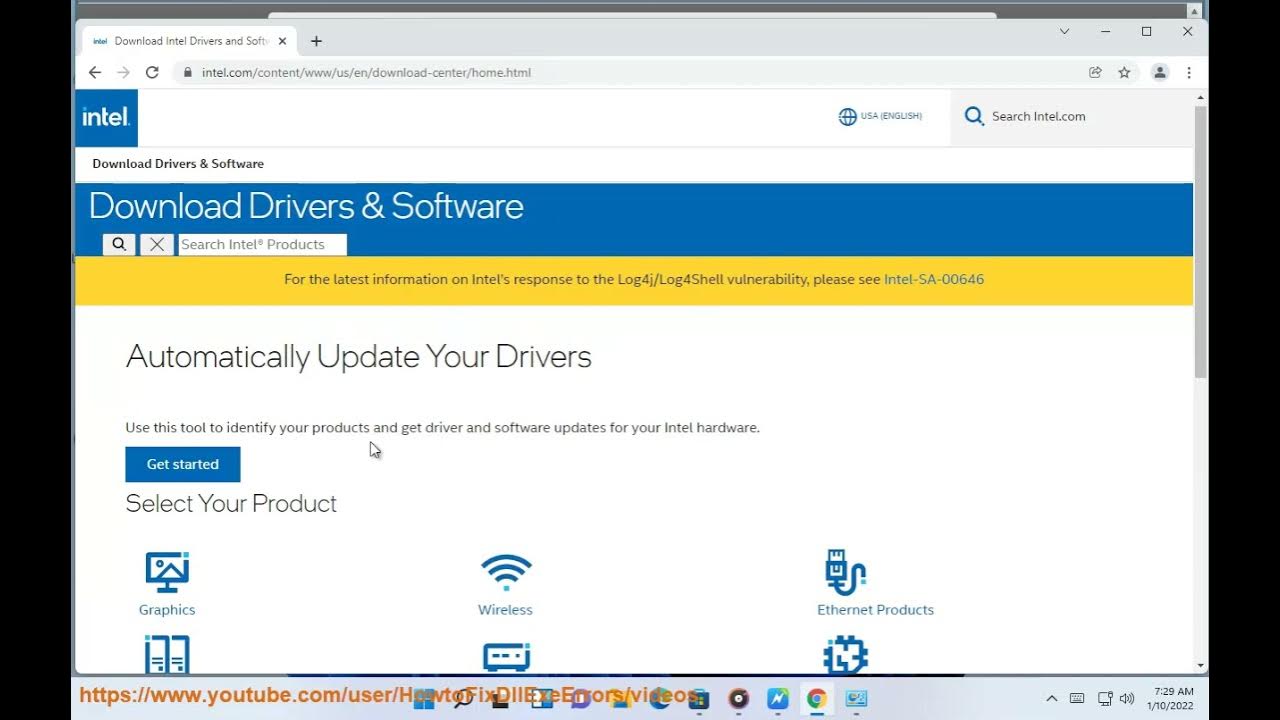This screenshot has height=720, width=1280.
Task: Open the blue lightning-bolt taskbar app
Action: 778,699
